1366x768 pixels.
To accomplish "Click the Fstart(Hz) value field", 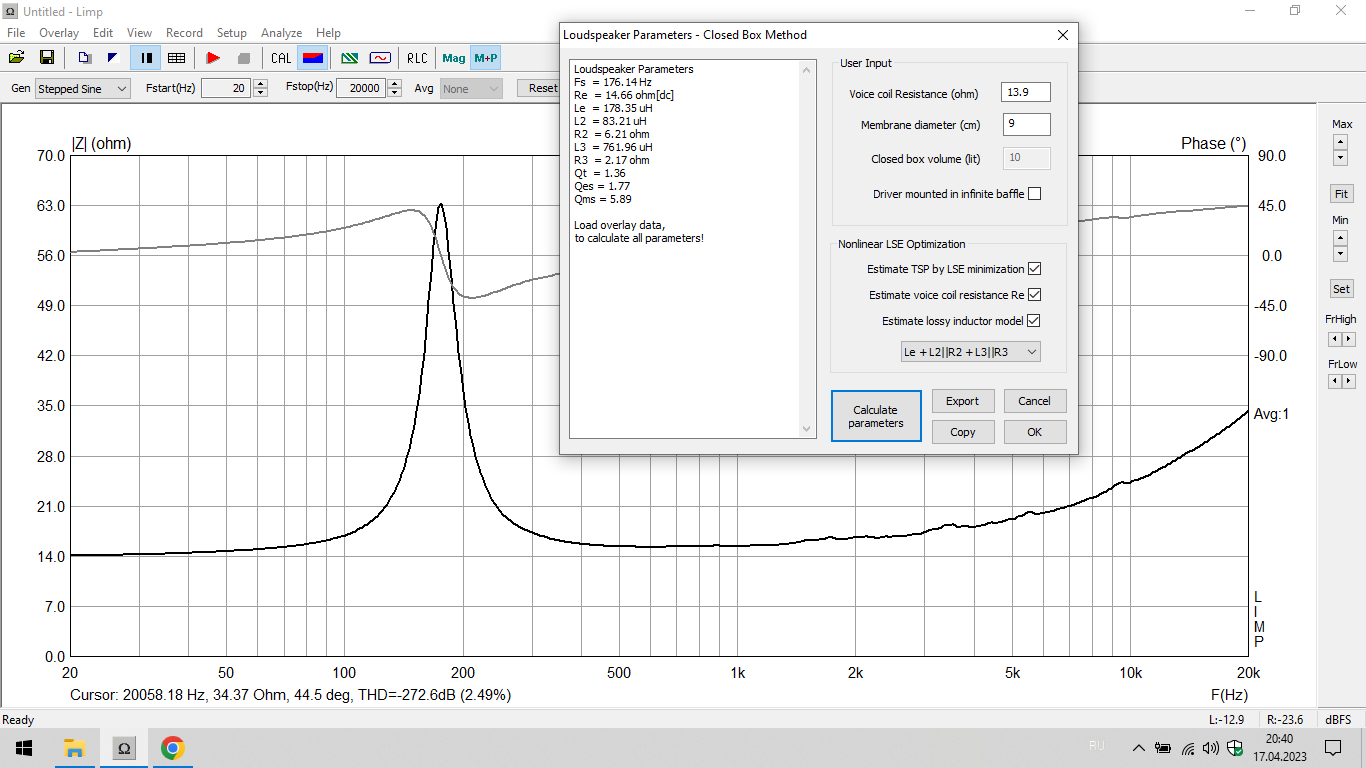I will [226, 88].
